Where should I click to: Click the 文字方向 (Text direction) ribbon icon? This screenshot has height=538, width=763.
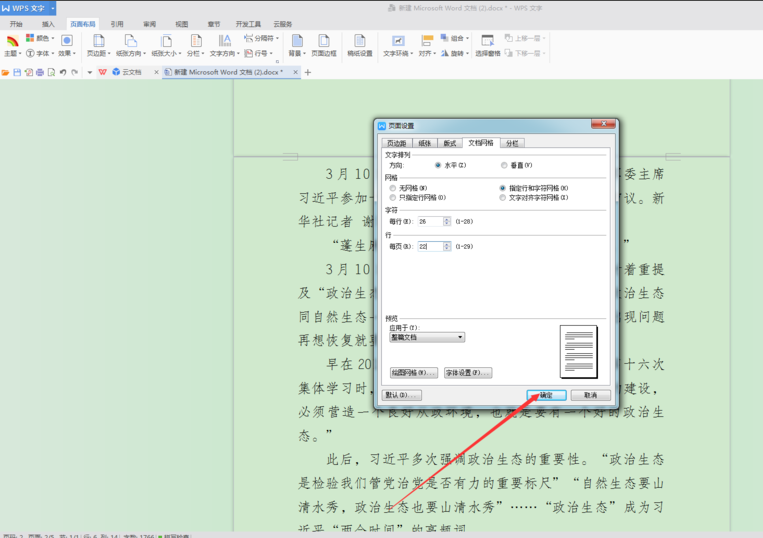click(224, 41)
